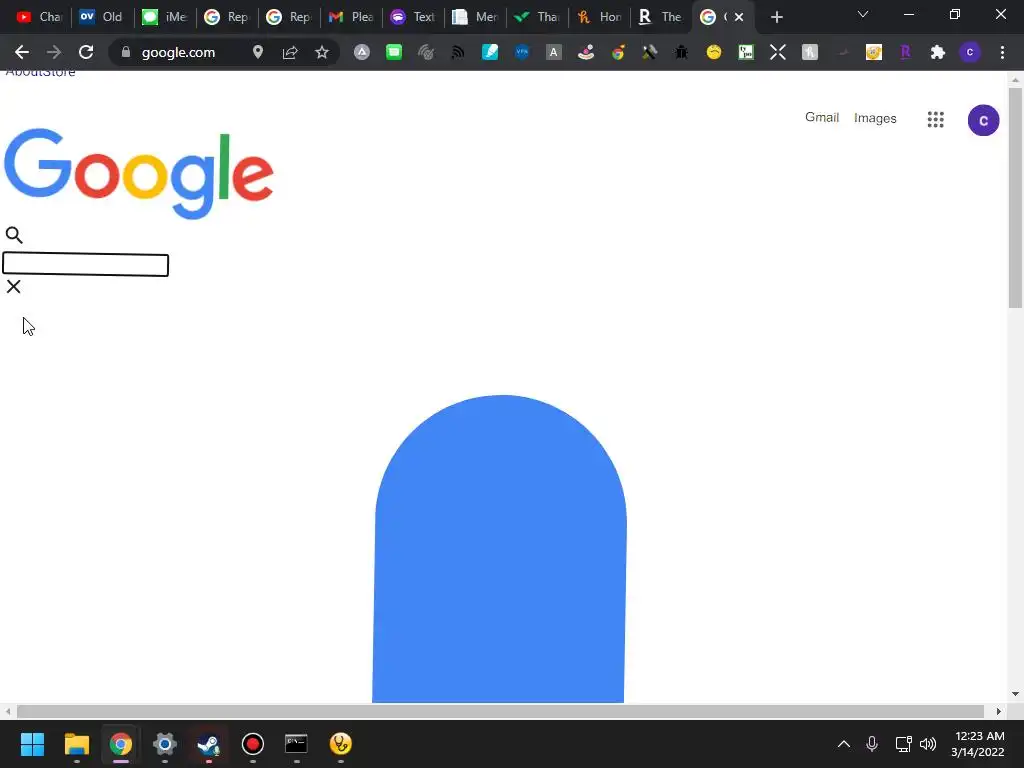Open the Images link
The width and height of the screenshot is (1024, 768).
click(x=875, y=118)
